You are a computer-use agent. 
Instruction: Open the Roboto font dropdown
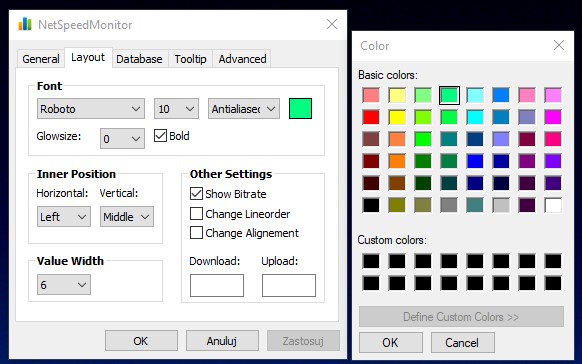(x=91, y=109)
